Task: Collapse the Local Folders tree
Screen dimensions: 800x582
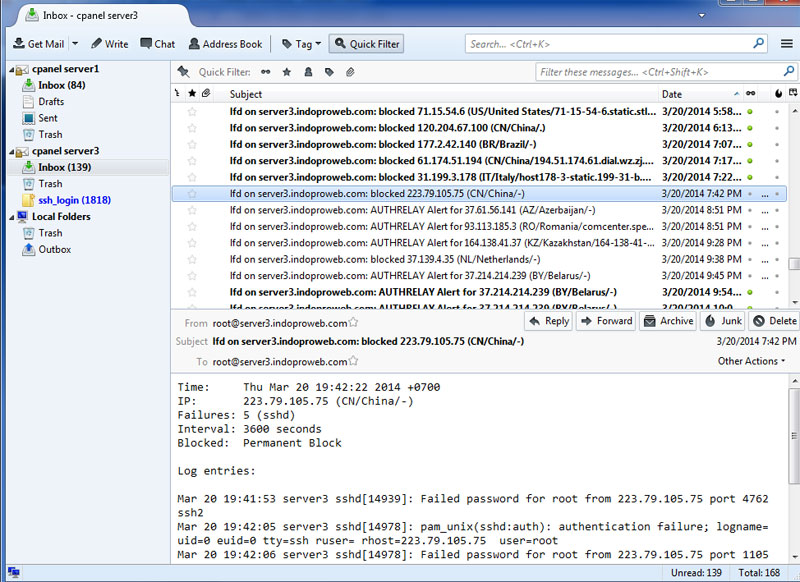Action: 11,217
